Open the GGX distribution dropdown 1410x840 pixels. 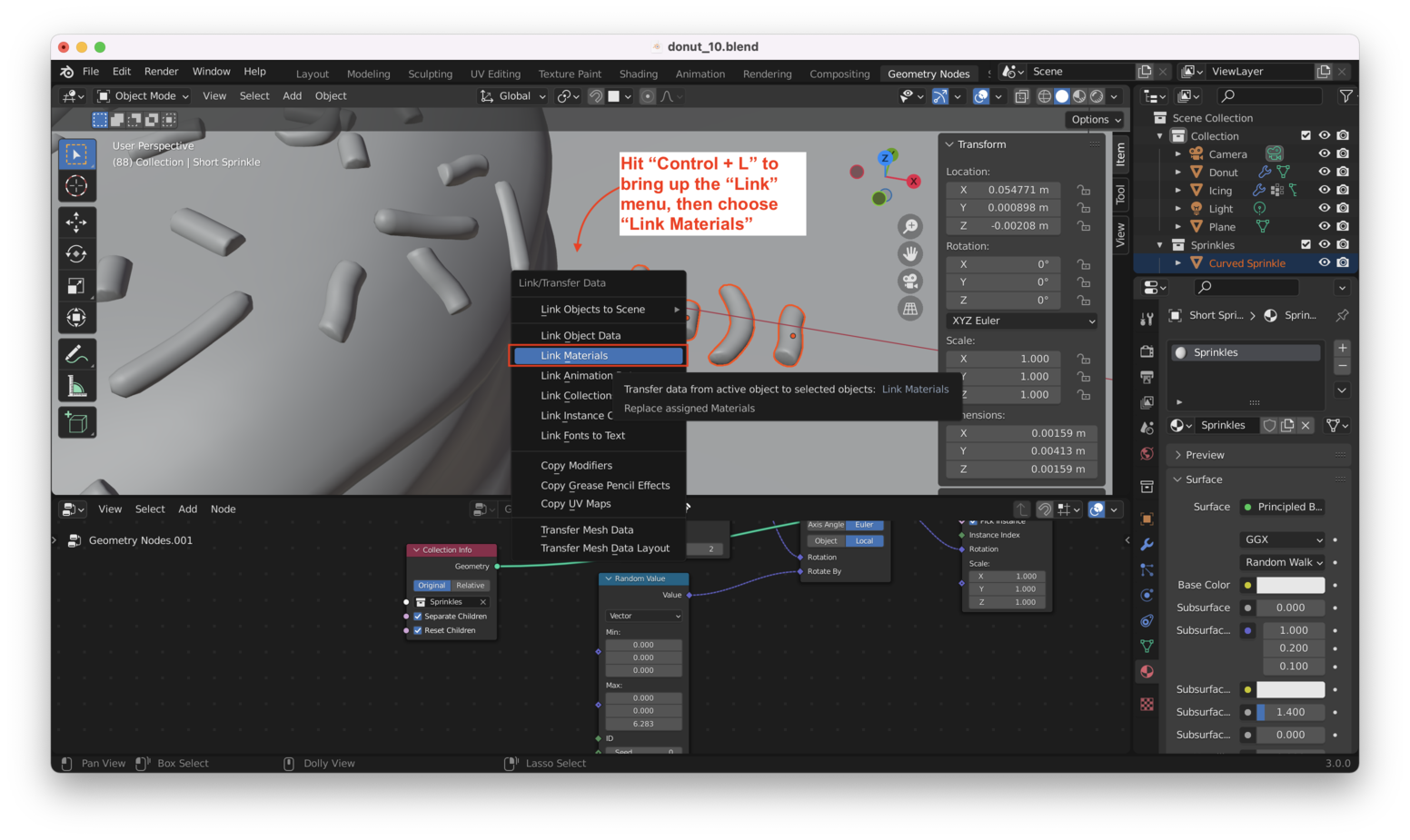1283,539
